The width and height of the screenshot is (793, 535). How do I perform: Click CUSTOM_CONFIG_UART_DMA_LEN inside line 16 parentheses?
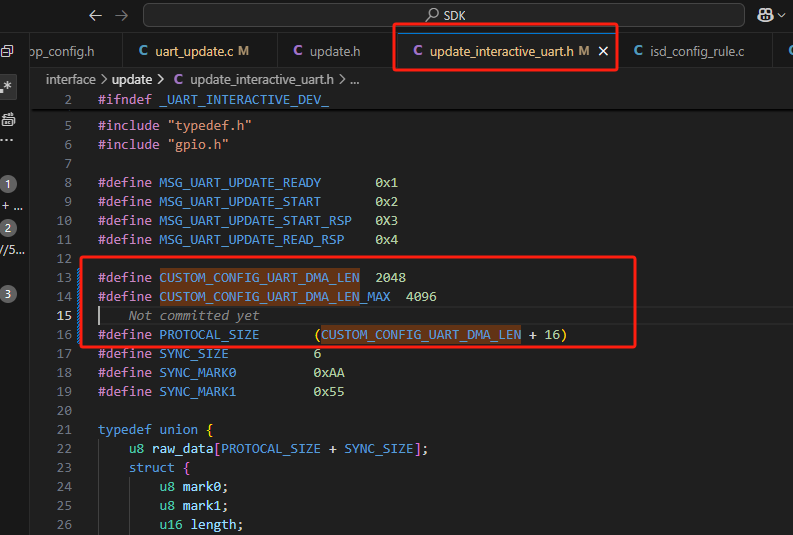pos(421,335)
